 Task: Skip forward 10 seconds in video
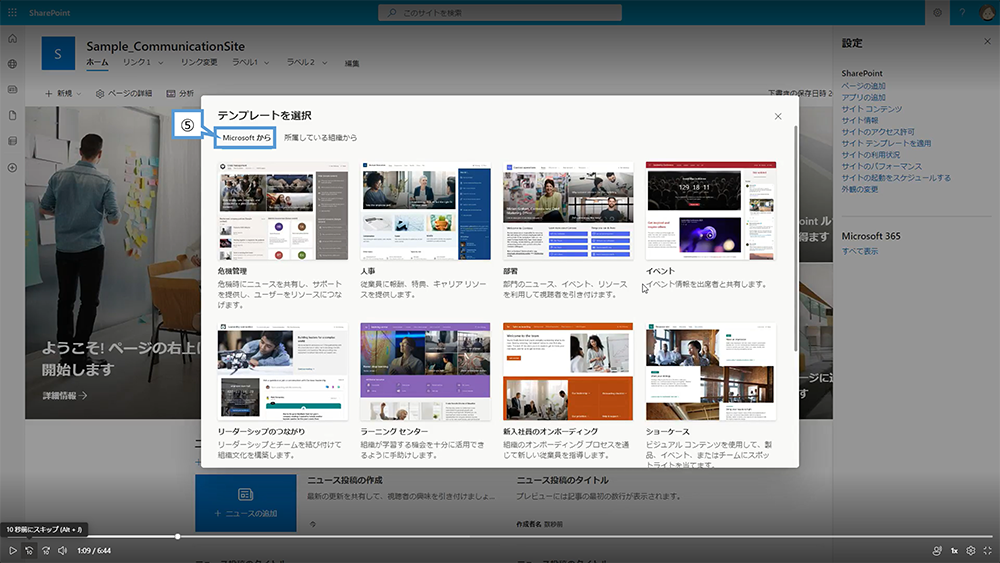tap(46, 550)
